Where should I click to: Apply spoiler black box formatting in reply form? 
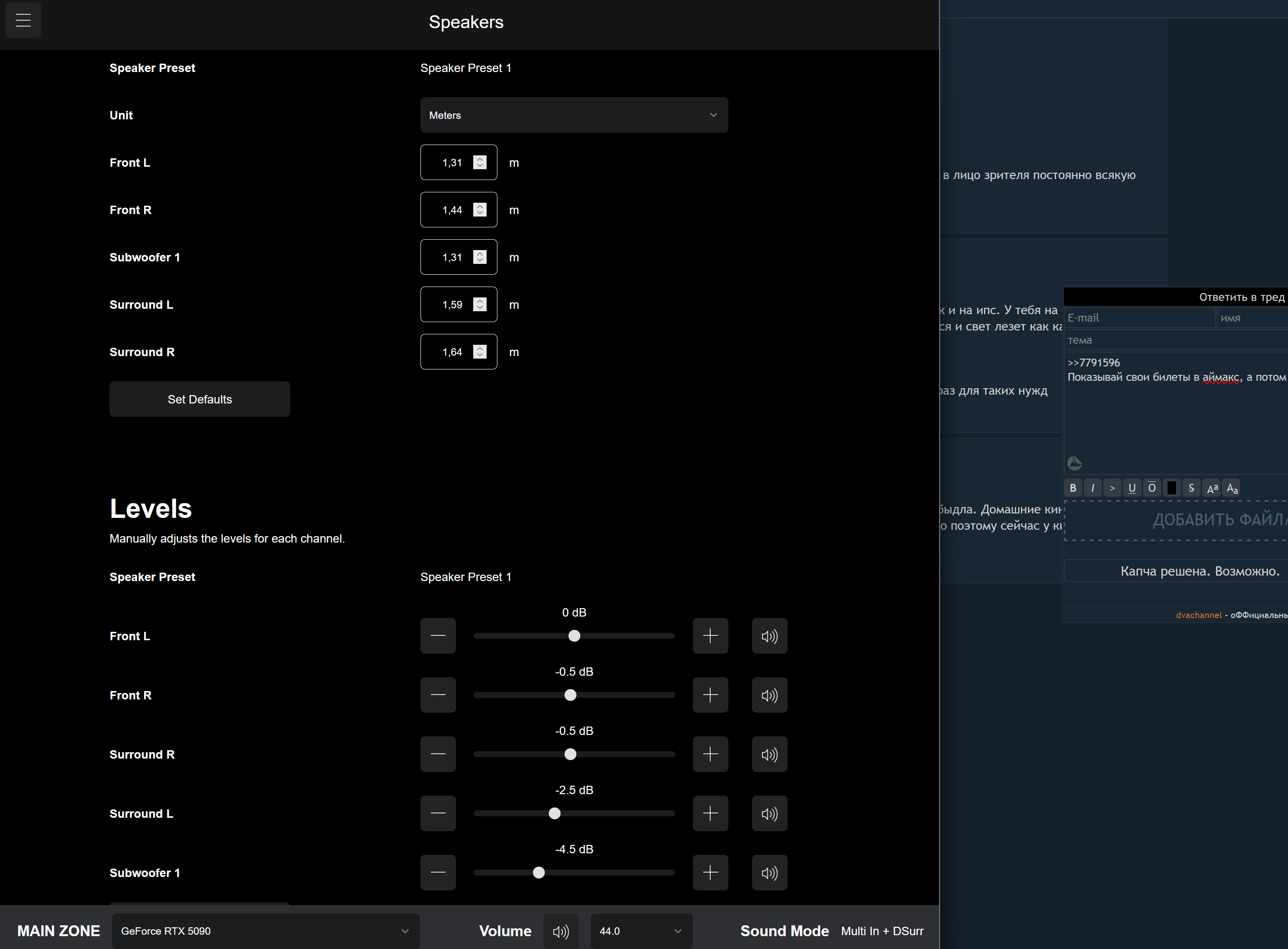pos(1172,488)
